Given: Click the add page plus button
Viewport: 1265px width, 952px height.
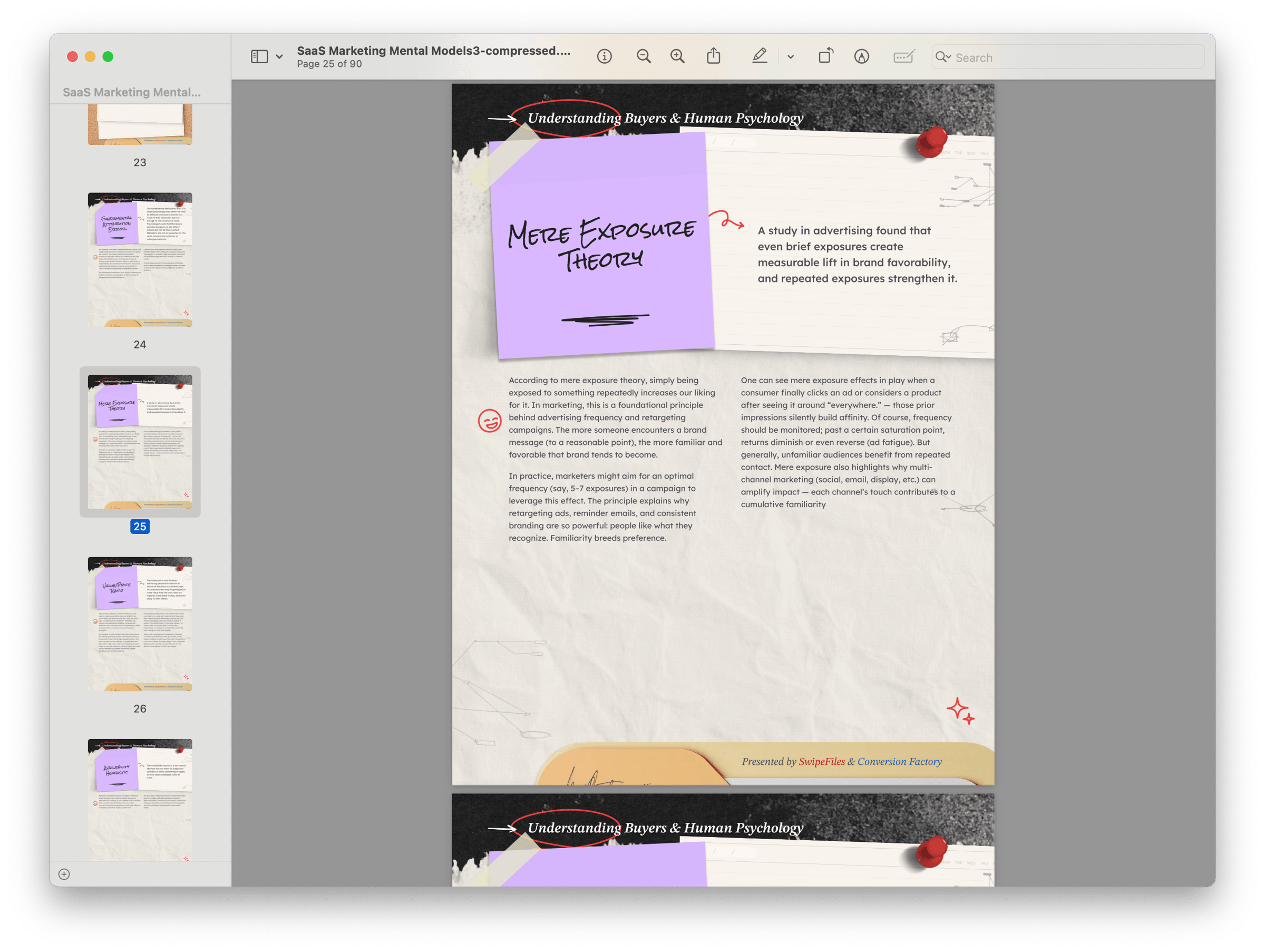Looking at the screenshot, I should click(64, 873).
